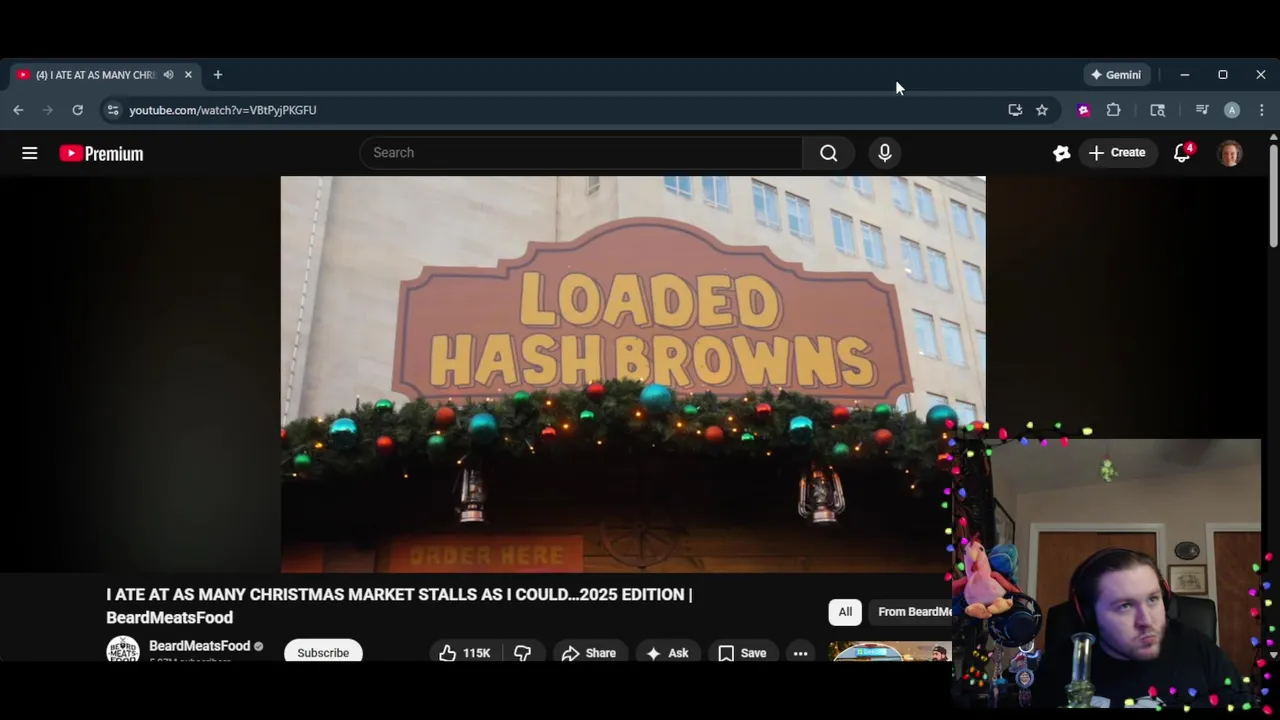Bookmark this page with star icon
The image size is (1280, 720).
click(1042, 110)
